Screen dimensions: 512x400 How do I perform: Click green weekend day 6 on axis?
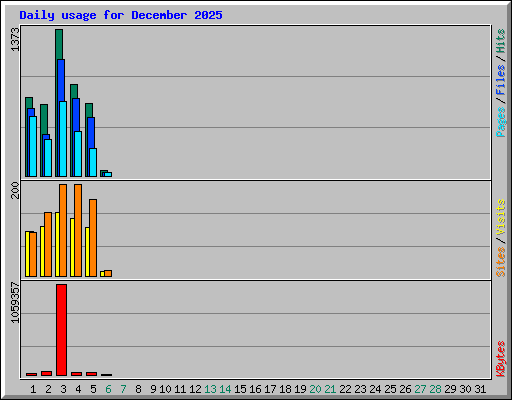click(x=108, y=389)
